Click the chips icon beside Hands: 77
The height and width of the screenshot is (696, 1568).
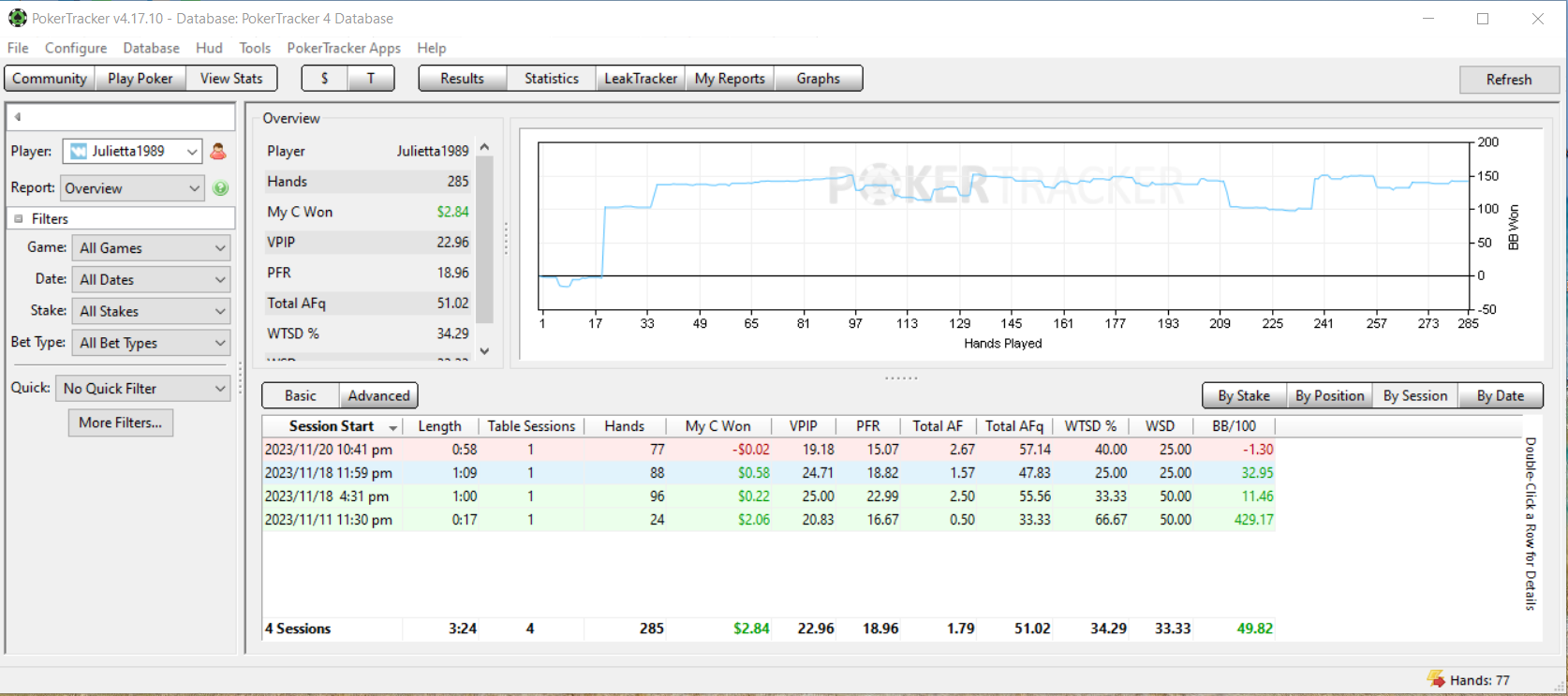coord(1436,679)
